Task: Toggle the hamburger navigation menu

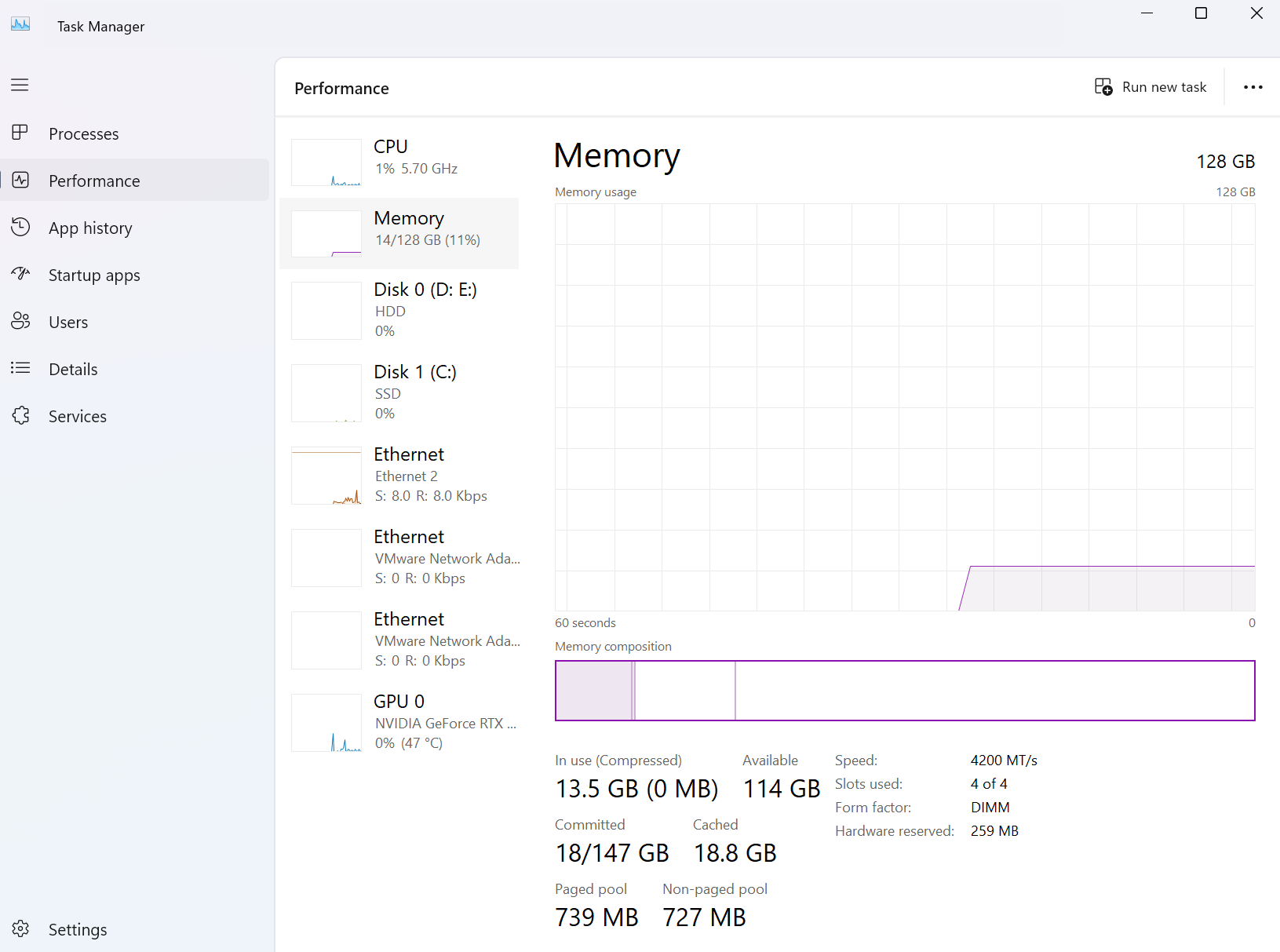Action: tap(20, 85)
